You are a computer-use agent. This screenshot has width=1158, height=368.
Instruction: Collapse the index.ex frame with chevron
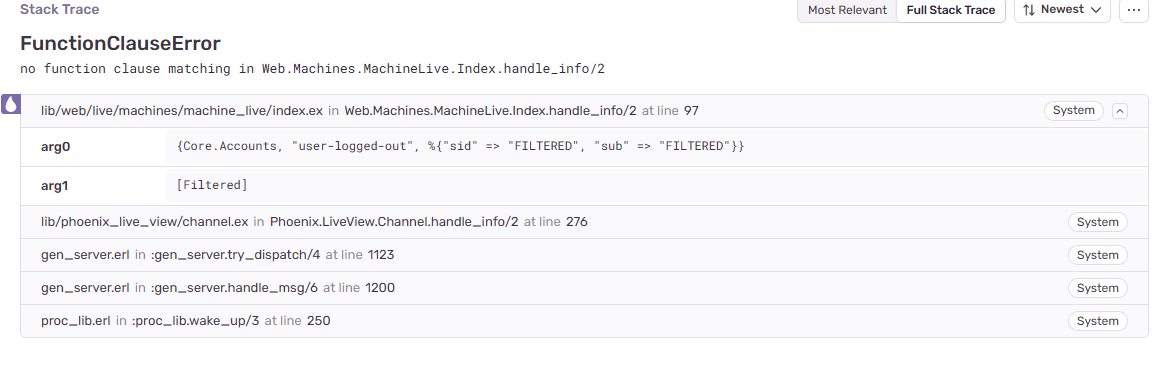point(1120,111)
